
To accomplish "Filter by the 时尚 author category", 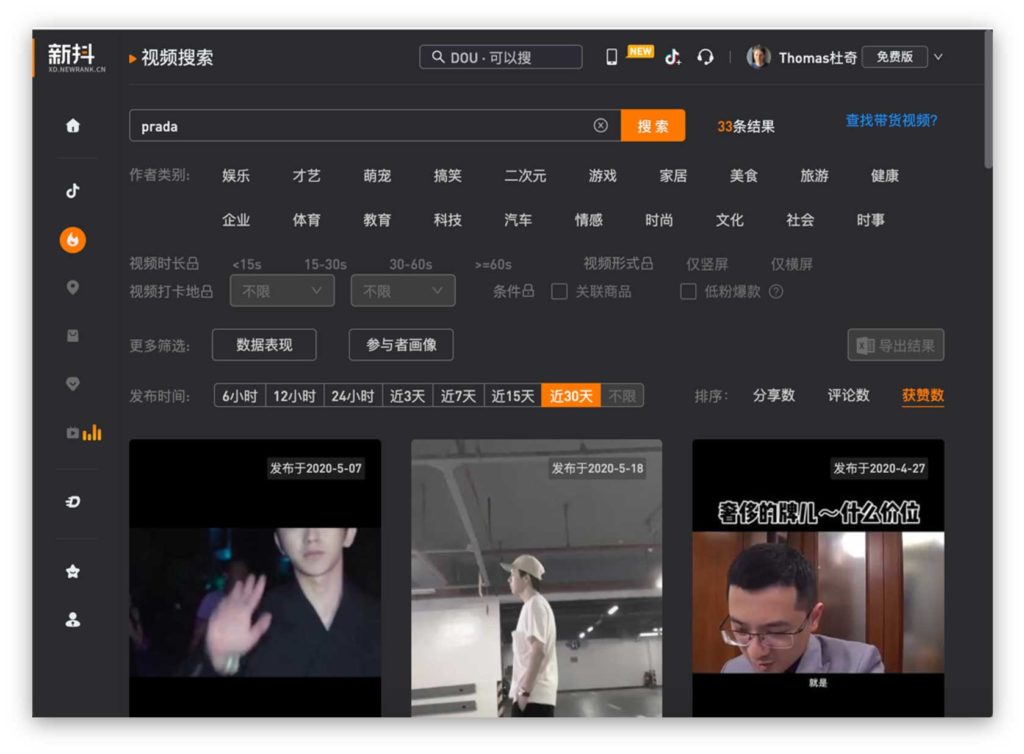I will pyautogui.click(x=659, y=220).
